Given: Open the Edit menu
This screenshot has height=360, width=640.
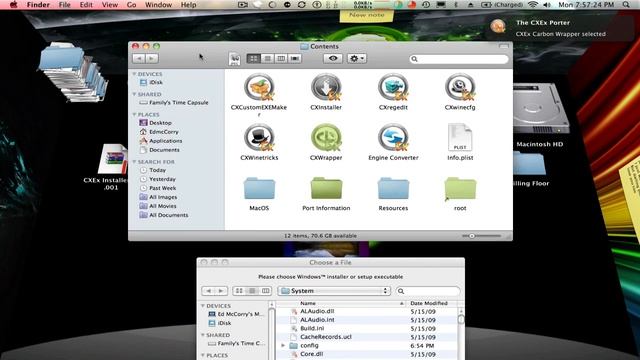Looking at the screenshot, I should point(86,5).
